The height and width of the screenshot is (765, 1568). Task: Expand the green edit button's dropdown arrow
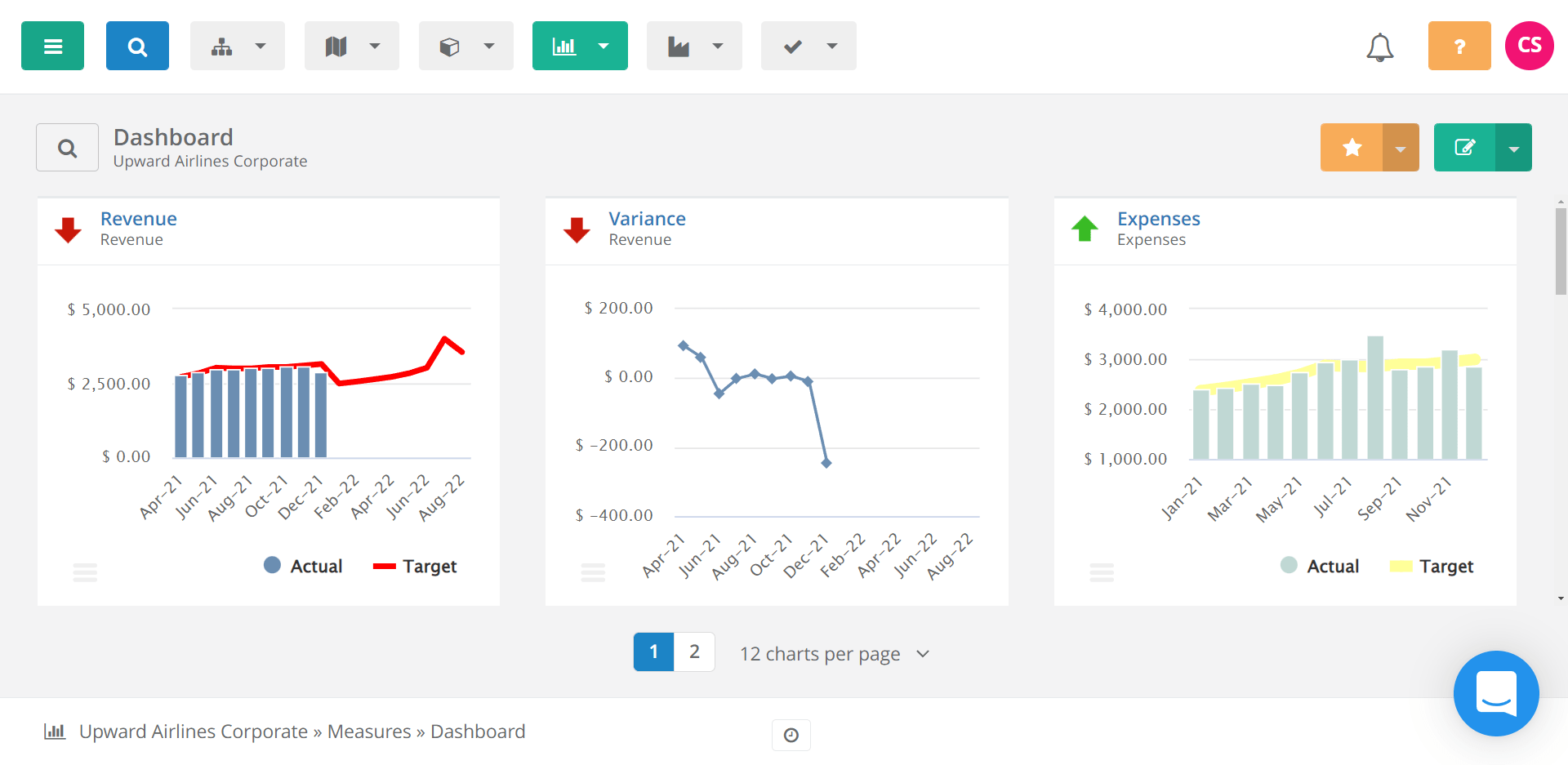[x=1515, y=147]
